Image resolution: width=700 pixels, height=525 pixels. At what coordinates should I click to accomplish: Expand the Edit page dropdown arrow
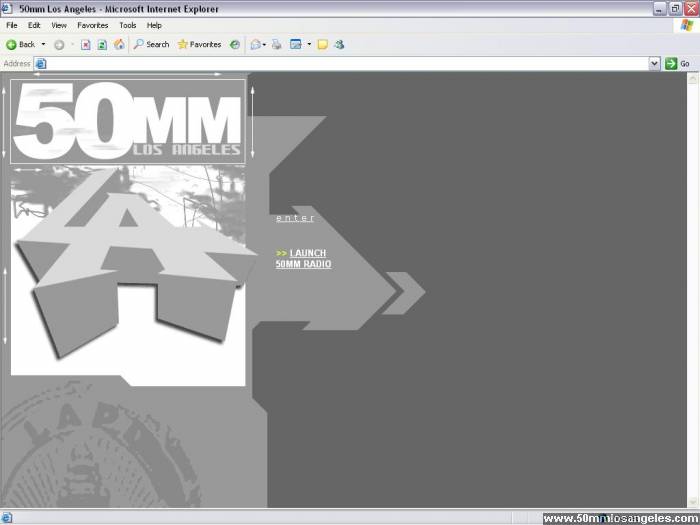coord(309,44)
